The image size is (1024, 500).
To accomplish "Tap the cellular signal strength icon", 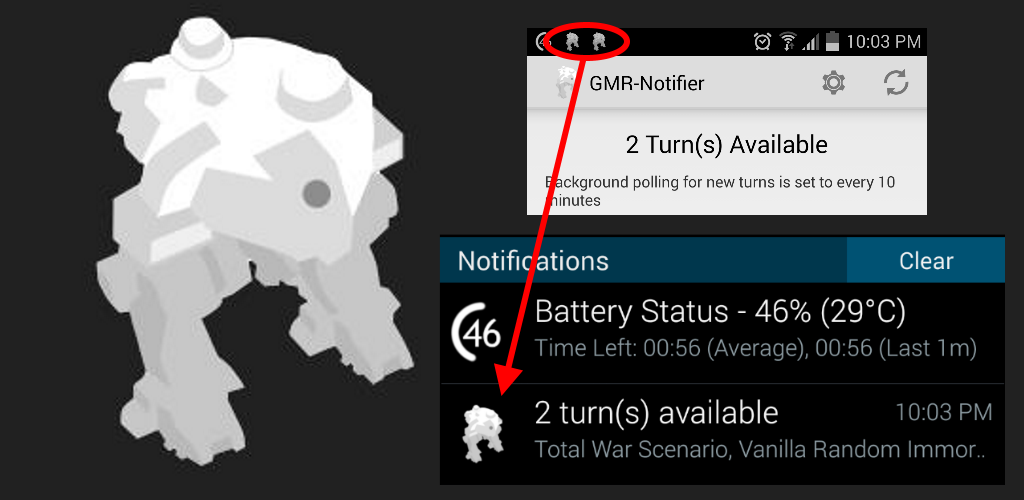I will tap(810, 42).
